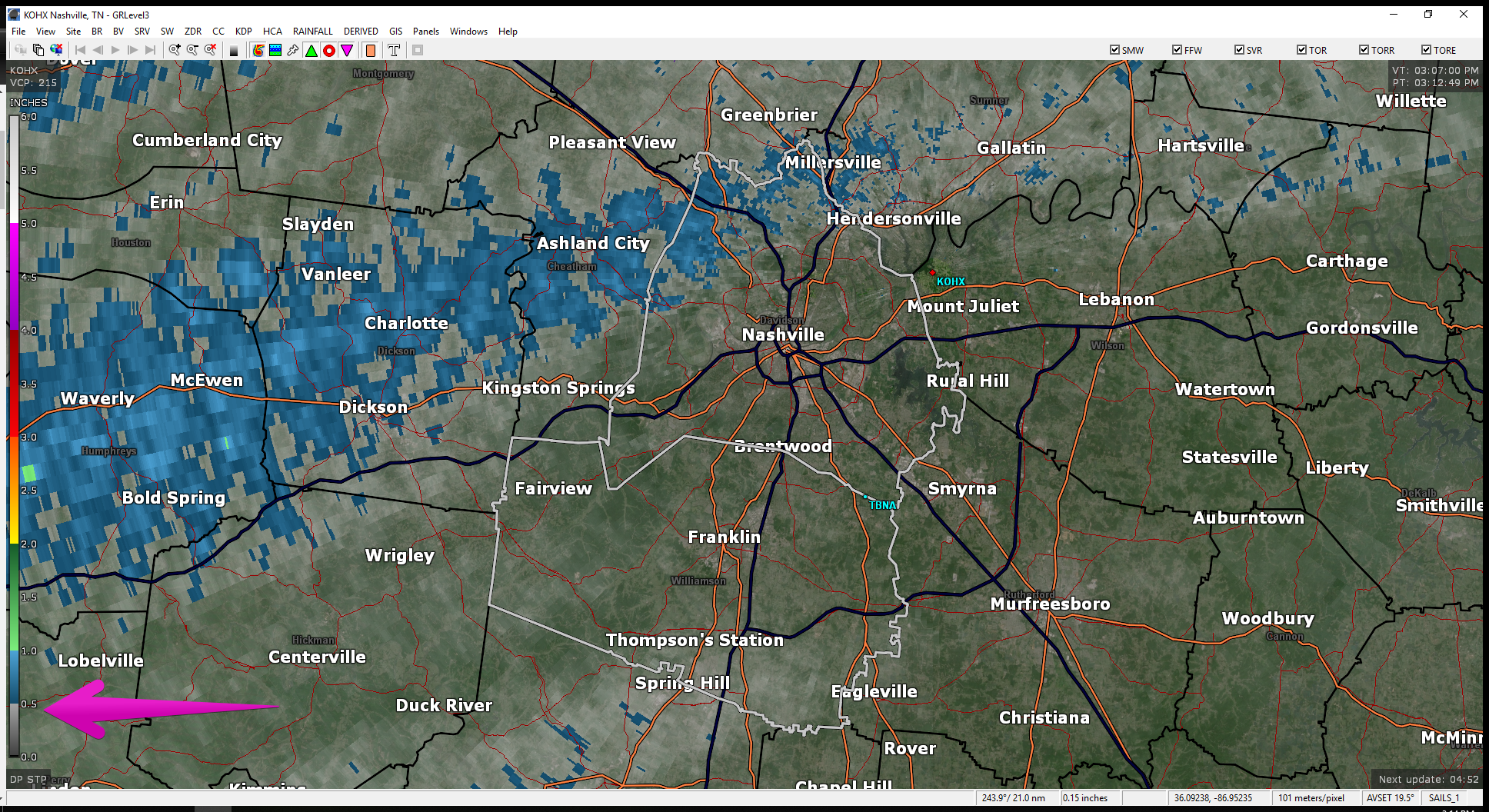Open the DERIVED menu
This screenshot has width=1489, height=812.
point(361,32)
